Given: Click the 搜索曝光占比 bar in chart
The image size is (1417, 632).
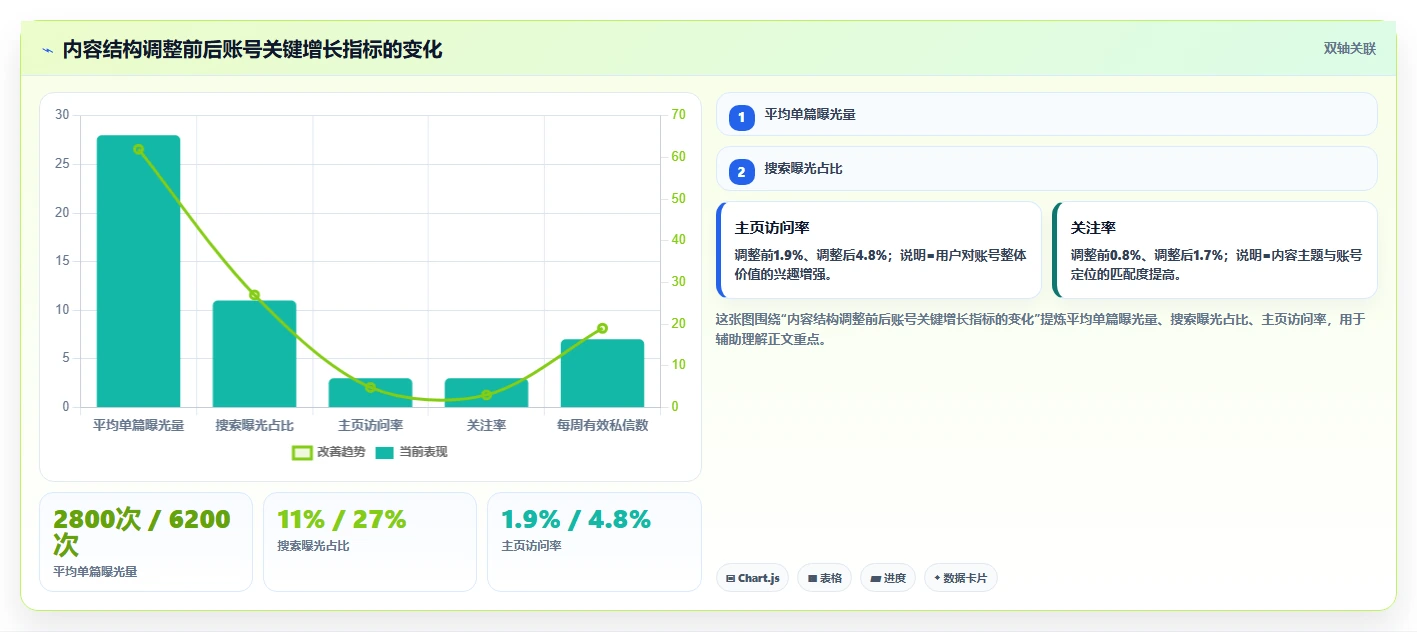Looking at the screenshot, I should pos(254,354).
